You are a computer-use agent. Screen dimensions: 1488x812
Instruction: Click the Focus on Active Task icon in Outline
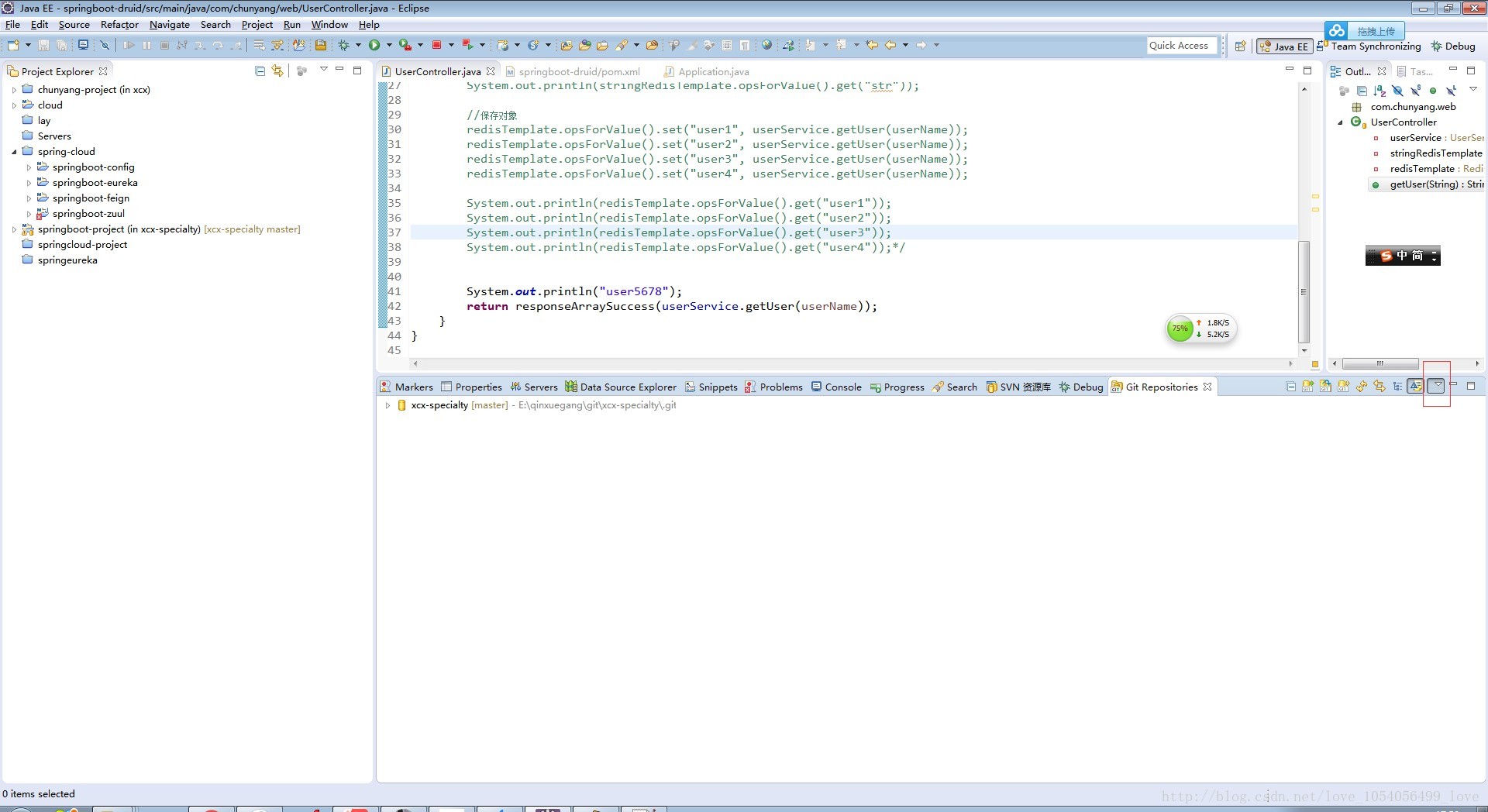tap(1344, 91)
